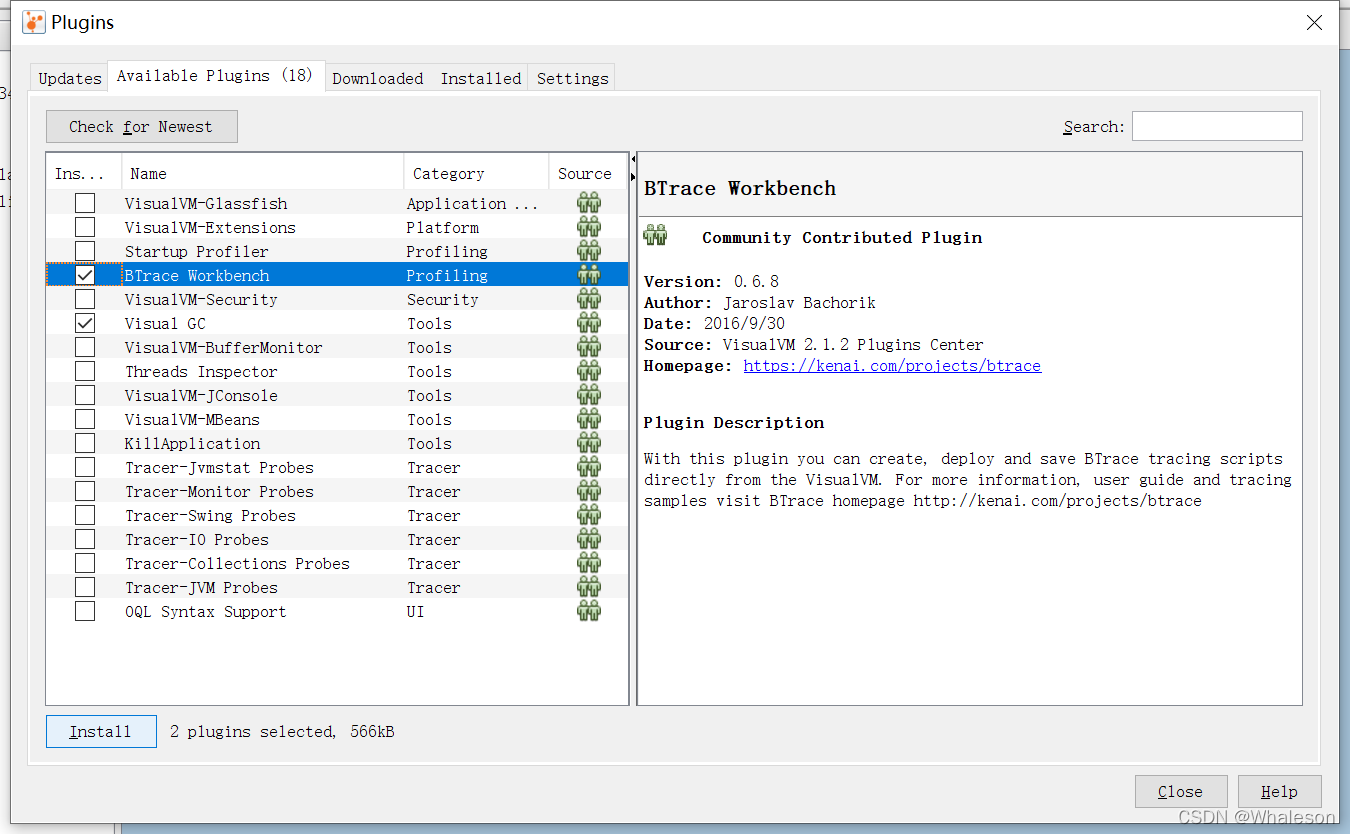Check the Startup Profiler install checkbox

tap(85, 251)
